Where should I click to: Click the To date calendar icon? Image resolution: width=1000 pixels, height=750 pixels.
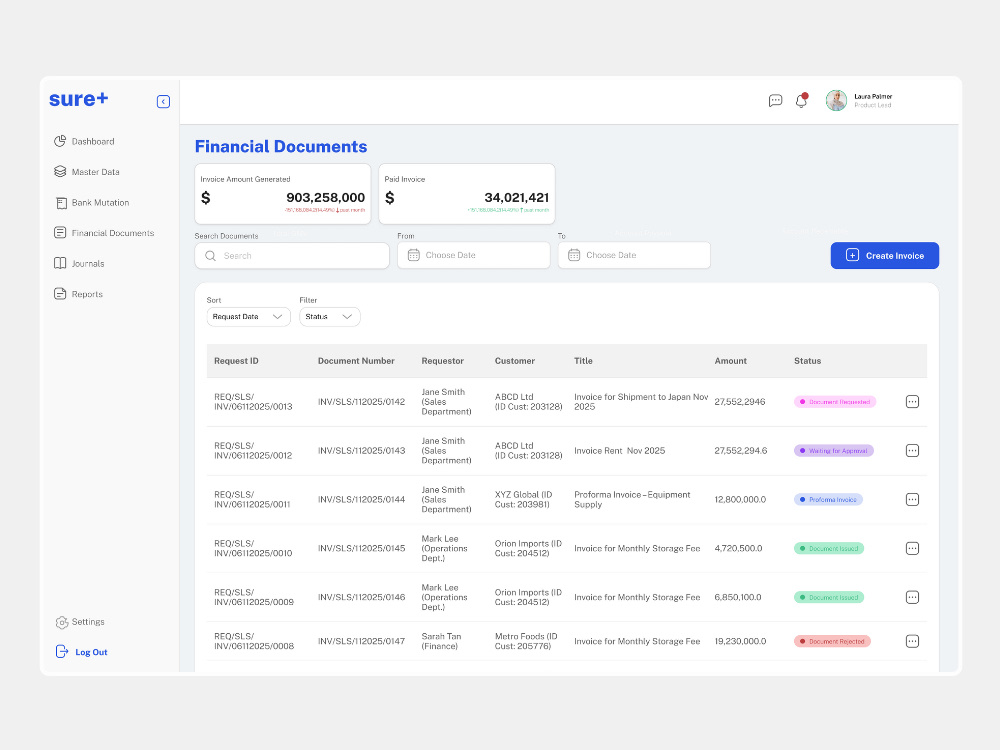[574, 255]
